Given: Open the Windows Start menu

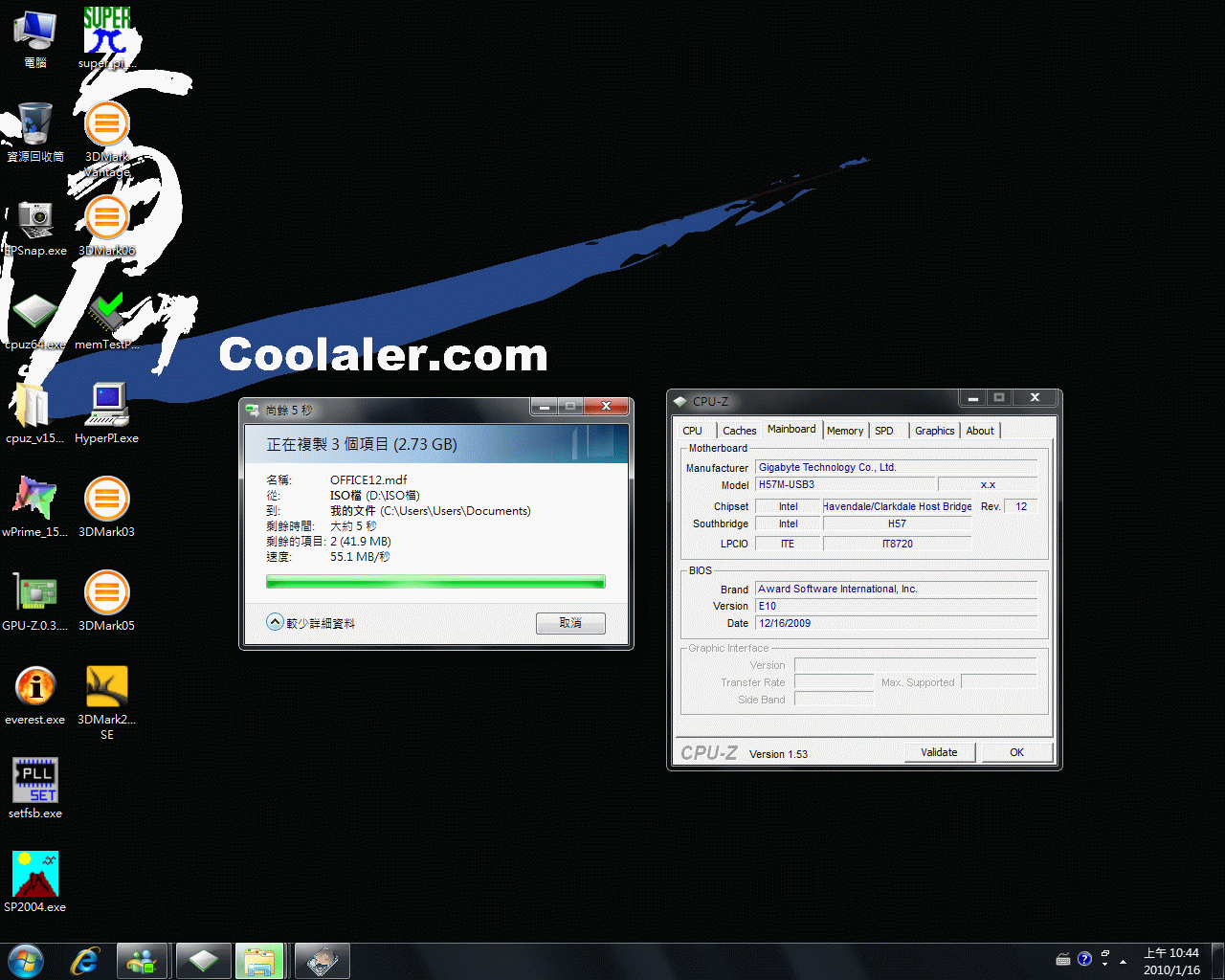Looking at the screenshot, I should (x=26, y=961).
